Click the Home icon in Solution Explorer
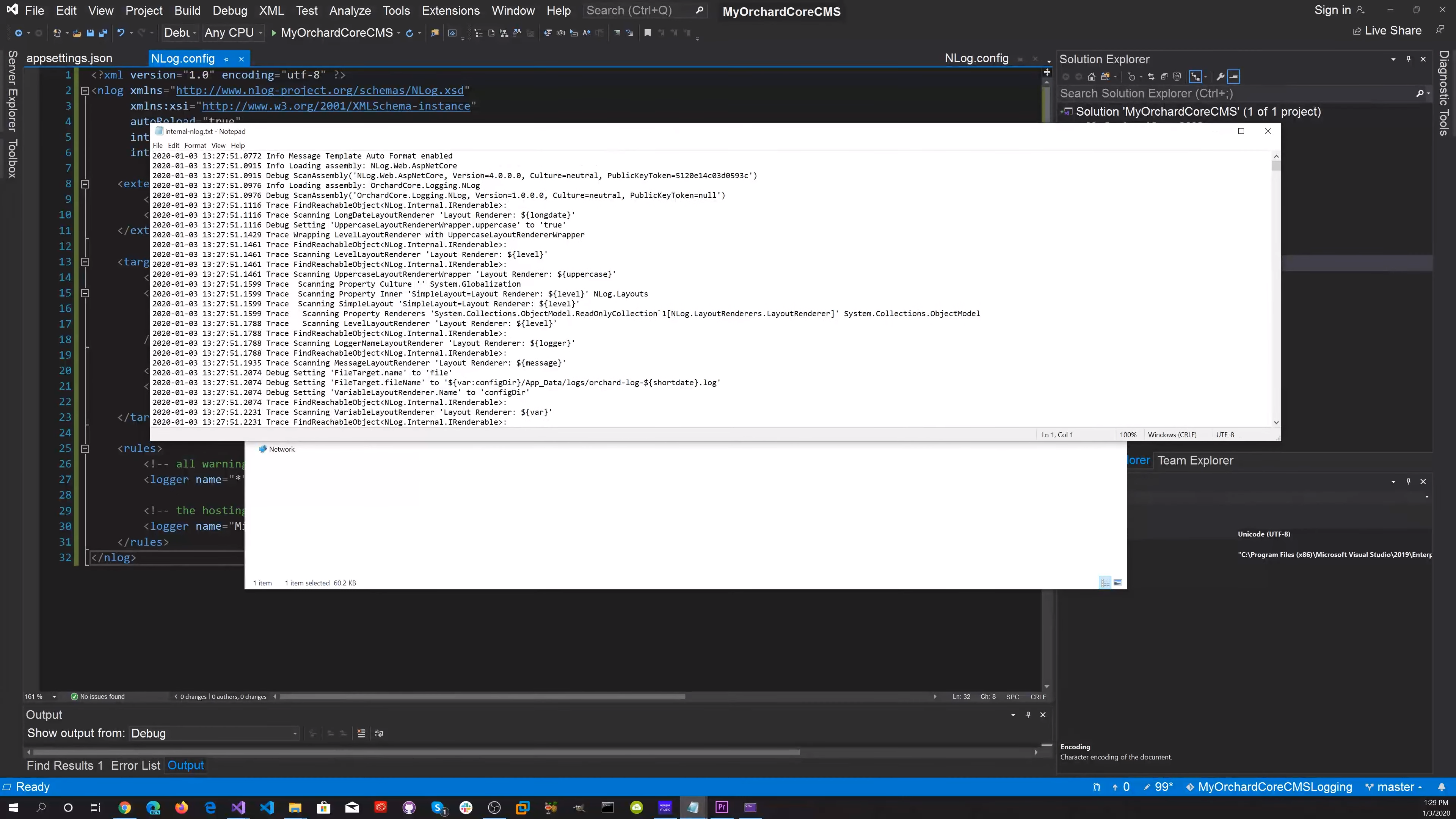The height and width of the screenshot is (819, 1456). pos(1092,76)
